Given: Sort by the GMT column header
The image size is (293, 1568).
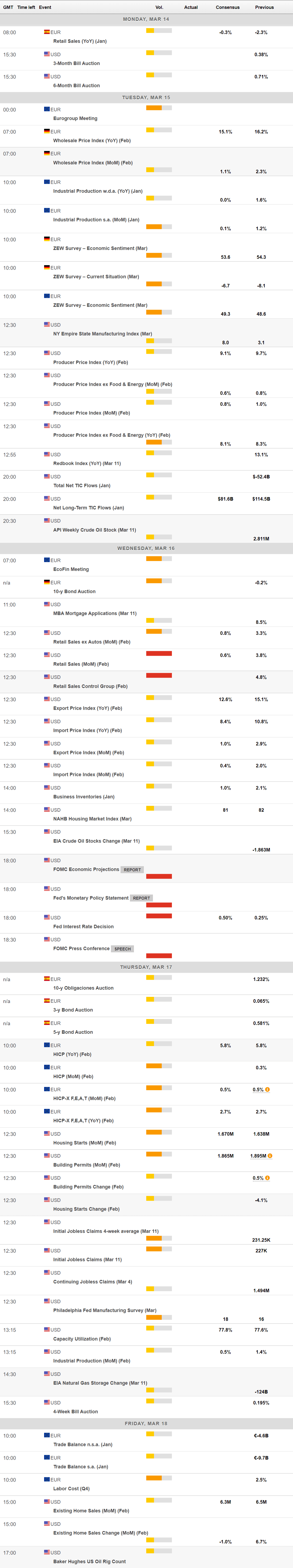Looking at the screenshot, I should (8, 7).
